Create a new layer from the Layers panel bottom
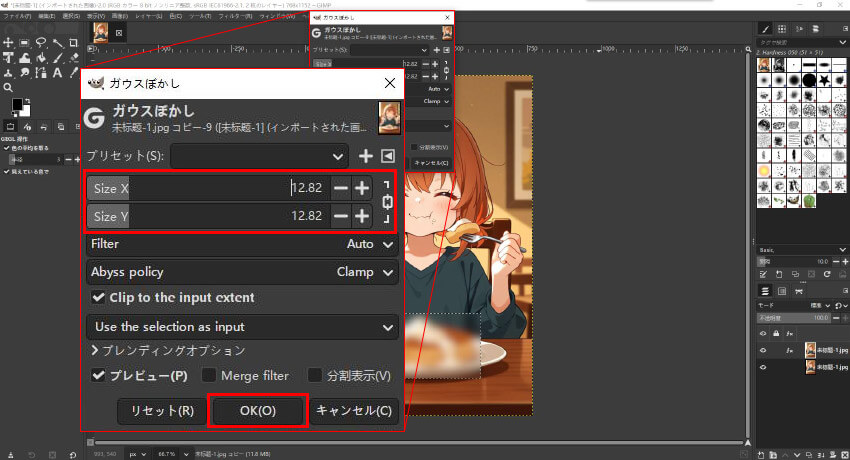The width and height of the screenshot is (850, 460). pos(761,455)
